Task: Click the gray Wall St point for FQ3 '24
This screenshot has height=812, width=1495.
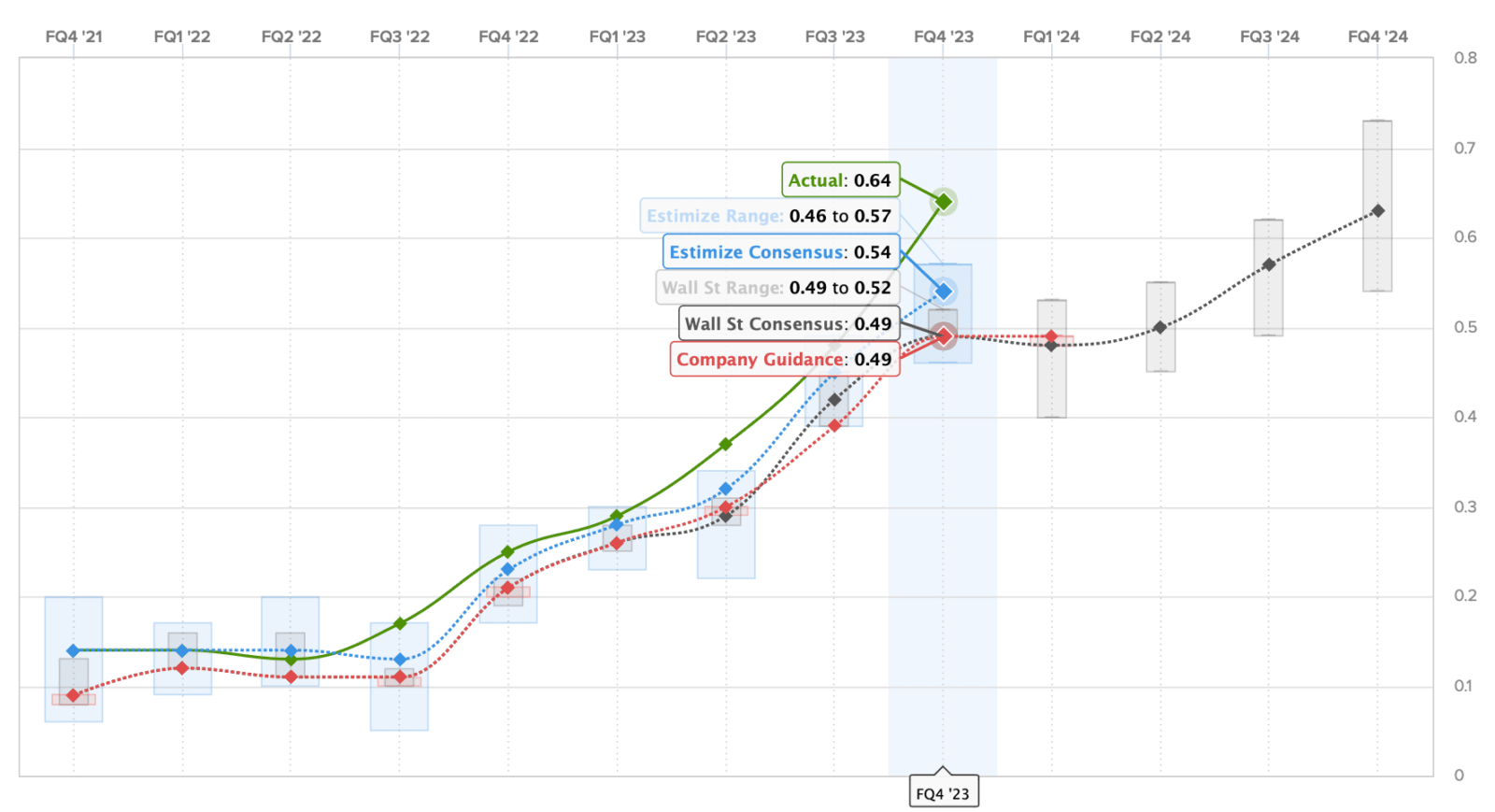Action: tap(1269, 264)
